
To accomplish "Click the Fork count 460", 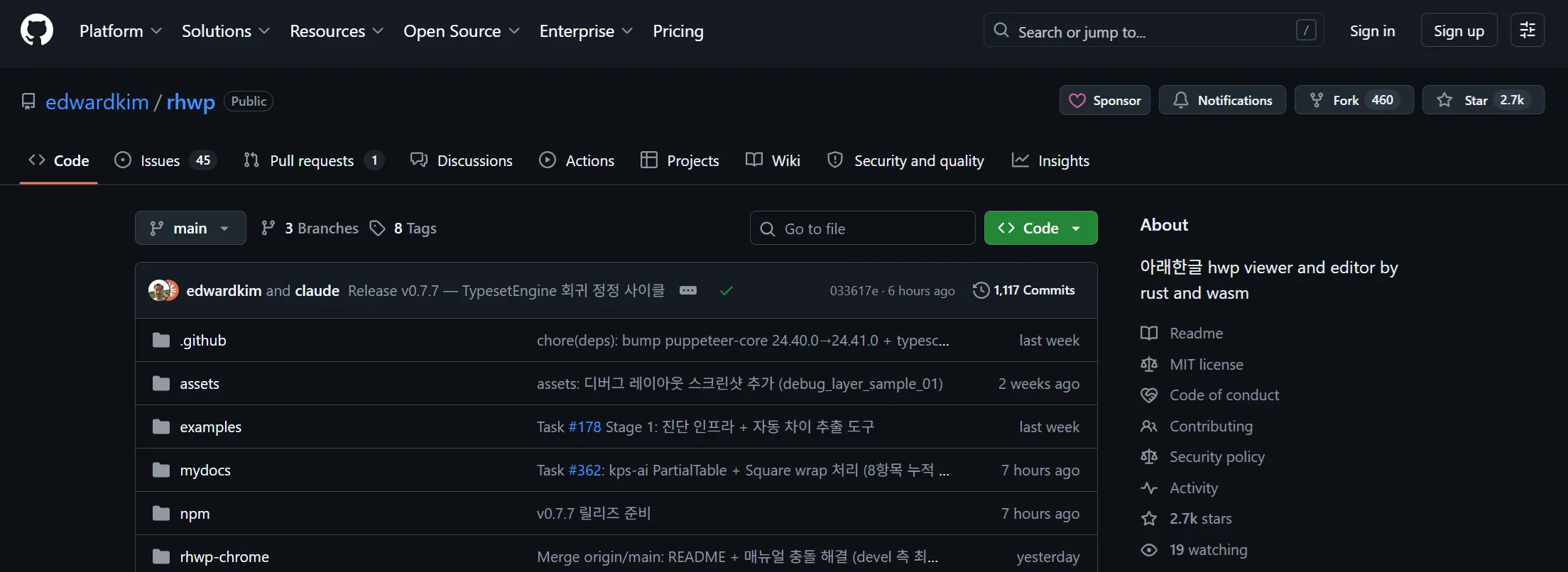I will [1382, 100].
